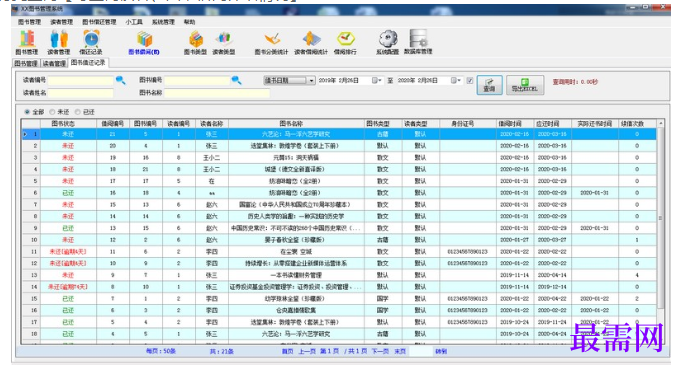Screen dimensions: 682x369
Task: Open the end date 2020年 calendar picker
Action: [455, 81]
